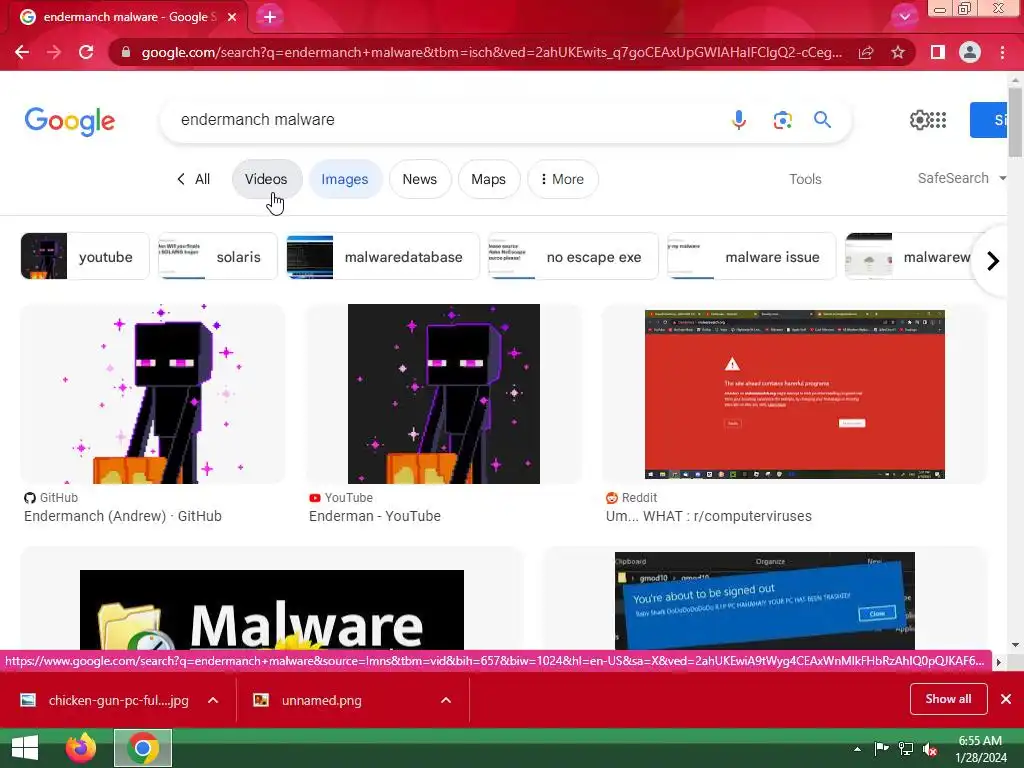Click the muted volume tray icon
Image resolution: width=1024 pixels, height=768 pixels.
click(930, 749)
